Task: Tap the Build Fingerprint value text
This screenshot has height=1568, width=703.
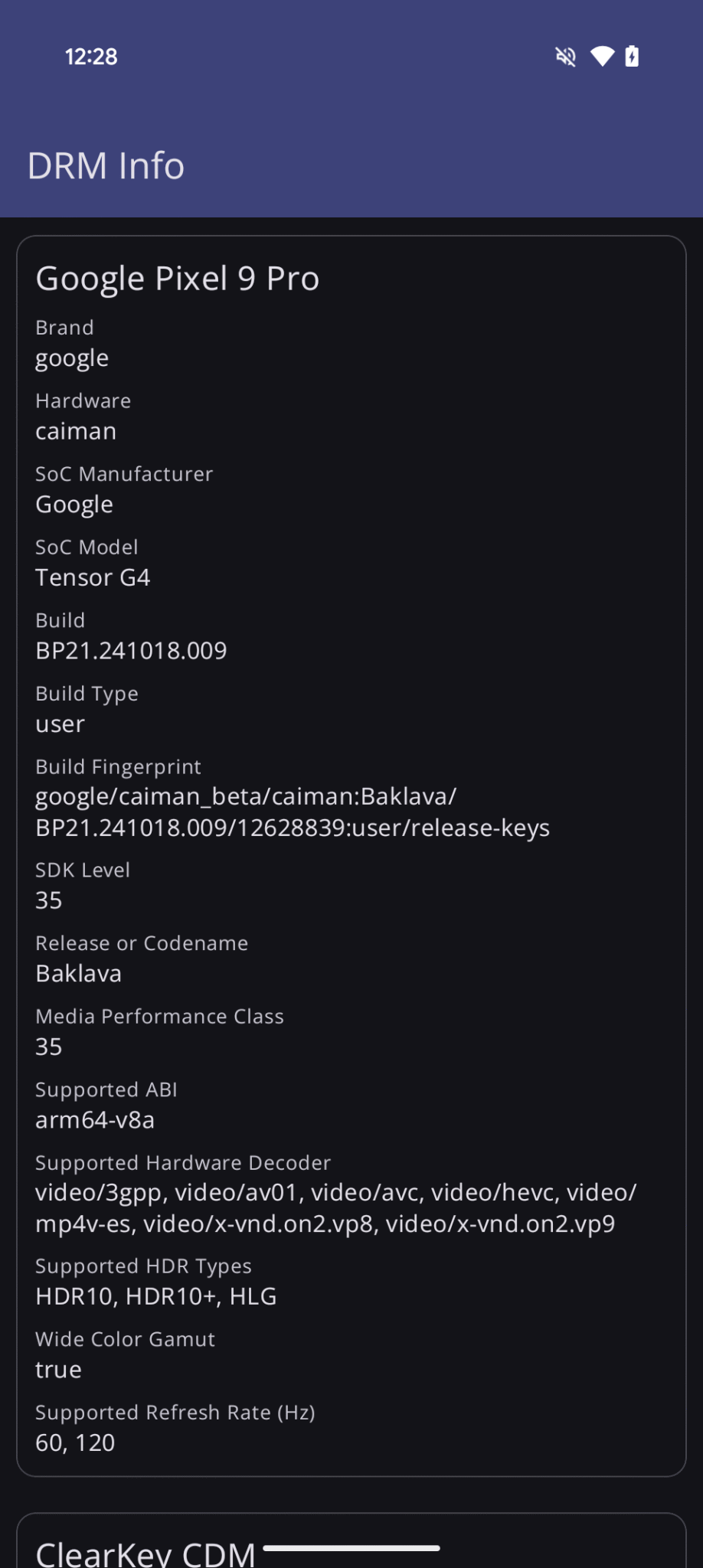Action: point(292,812)
